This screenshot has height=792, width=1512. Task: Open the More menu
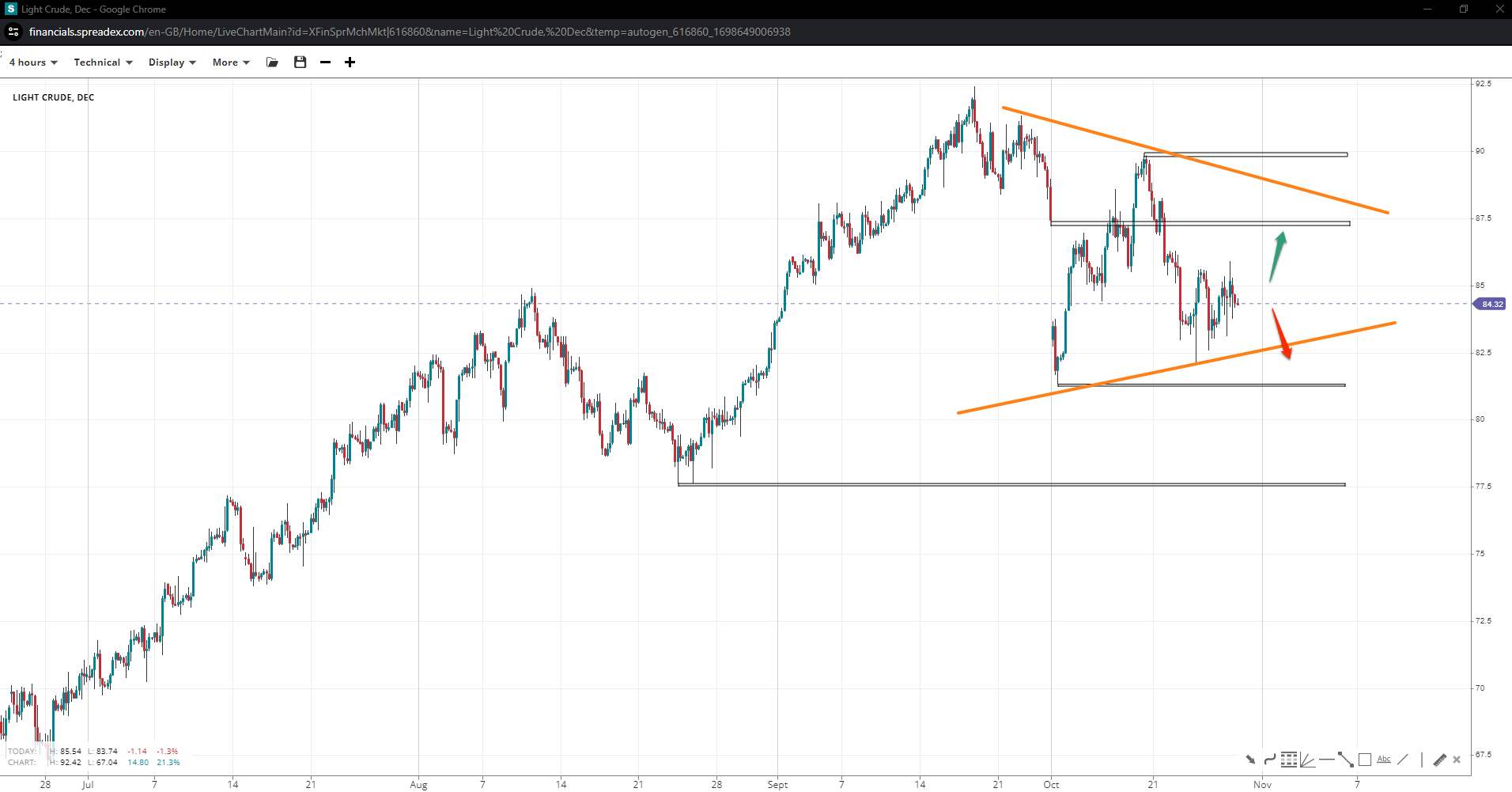(x=230, y=63)
